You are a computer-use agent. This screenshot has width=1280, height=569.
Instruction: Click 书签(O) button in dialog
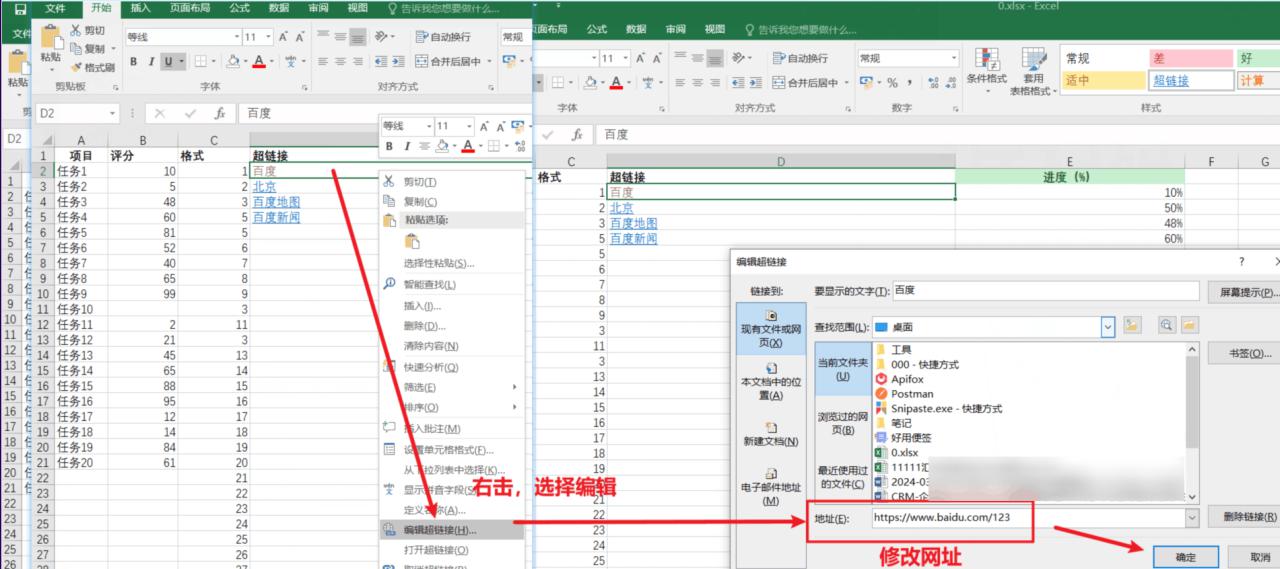click(1244, 354)
